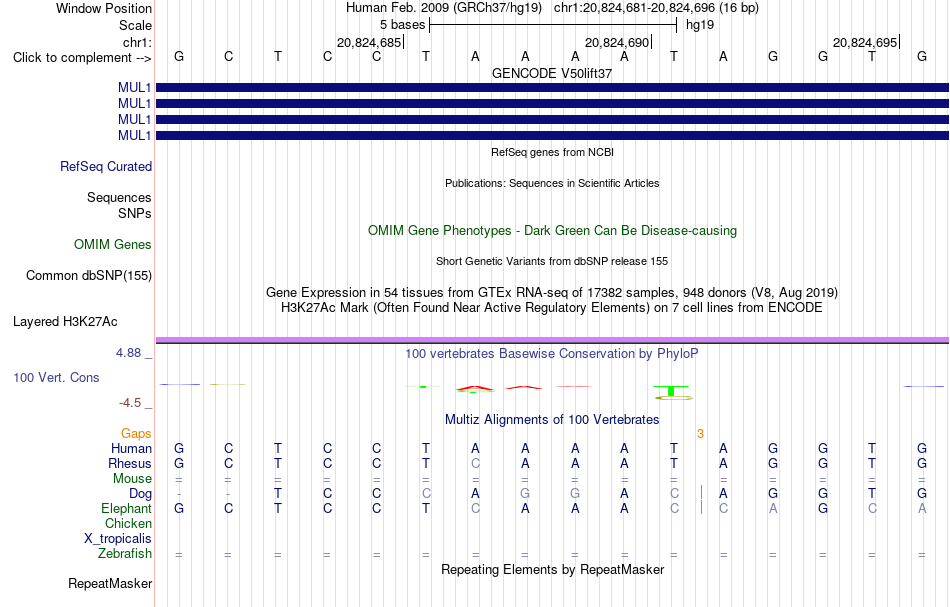Click the 4.88 conservation scale value
This screenshot has height=607, width=950.
128,353
